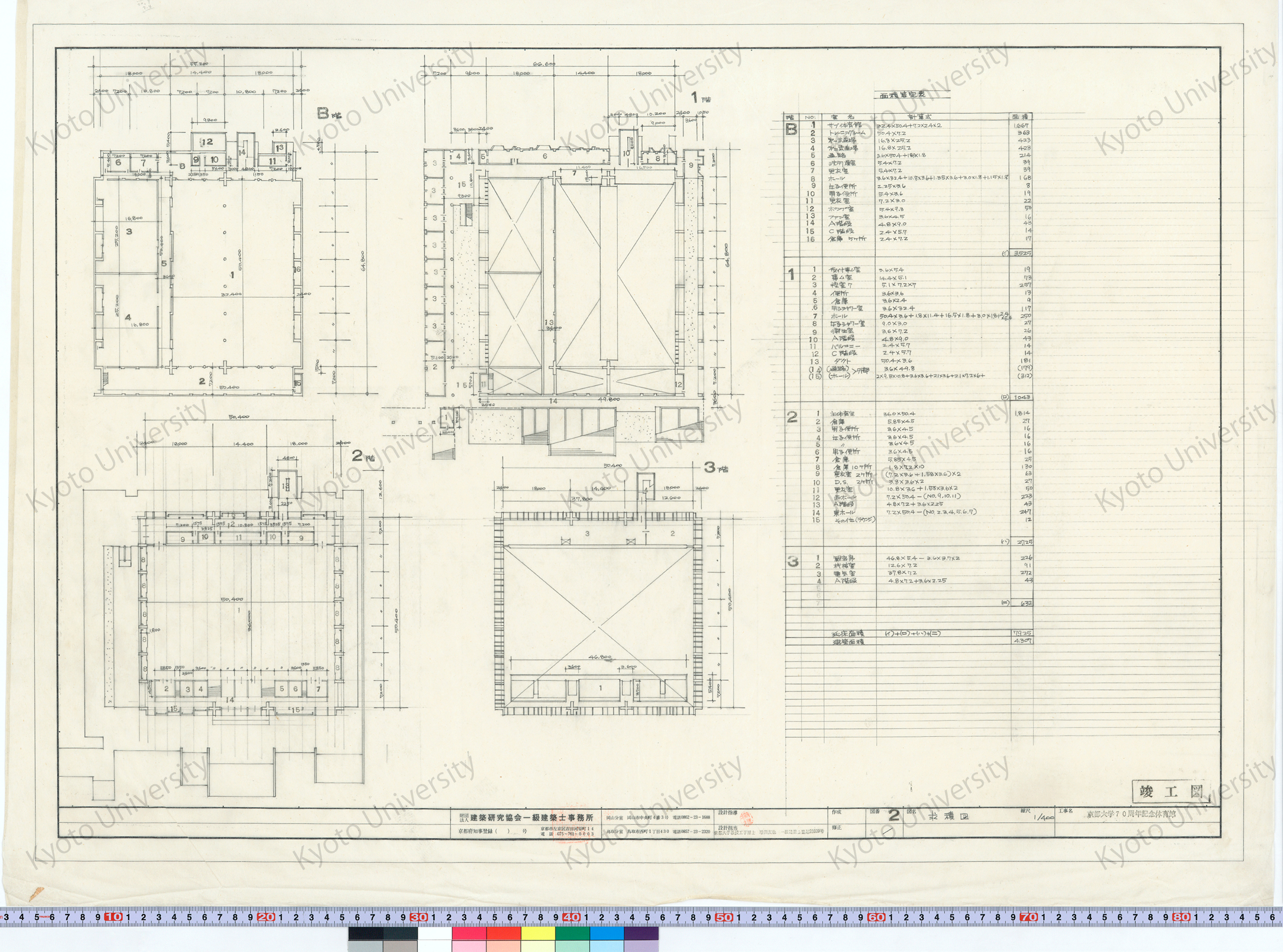Select the green color swatch
This screenshot has height=952, width=1283.
pyautogui.click(x=572, y=933)
